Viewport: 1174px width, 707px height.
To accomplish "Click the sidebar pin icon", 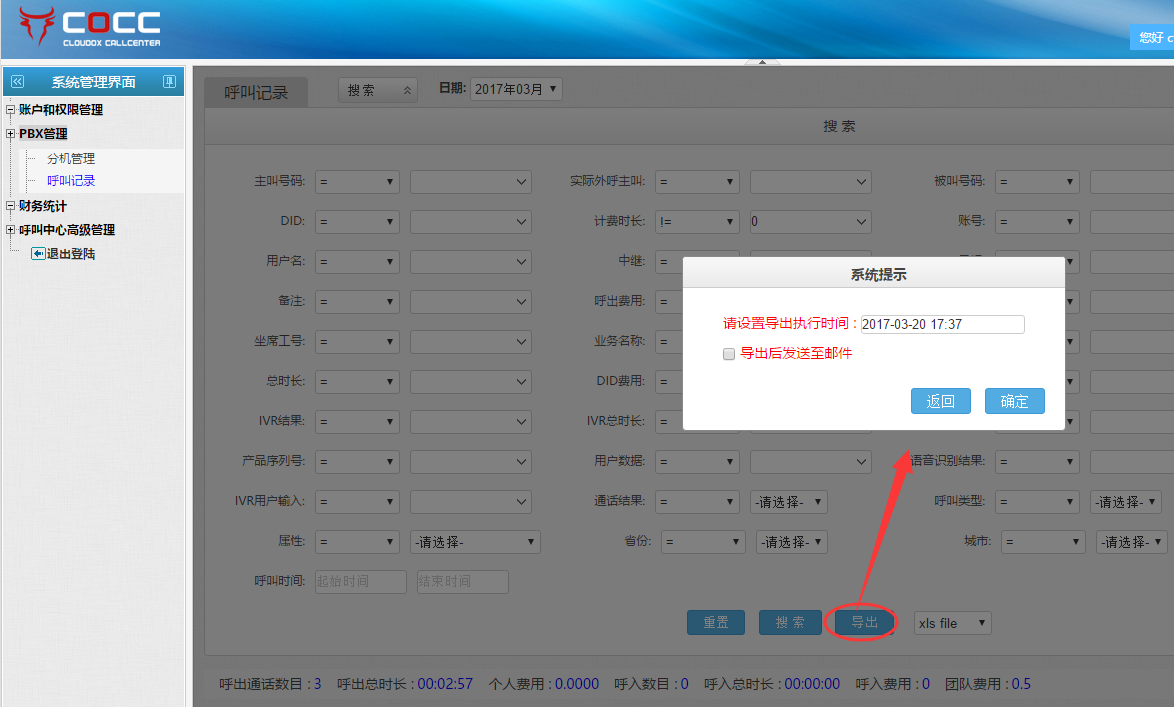I will (x=169, y=82).
